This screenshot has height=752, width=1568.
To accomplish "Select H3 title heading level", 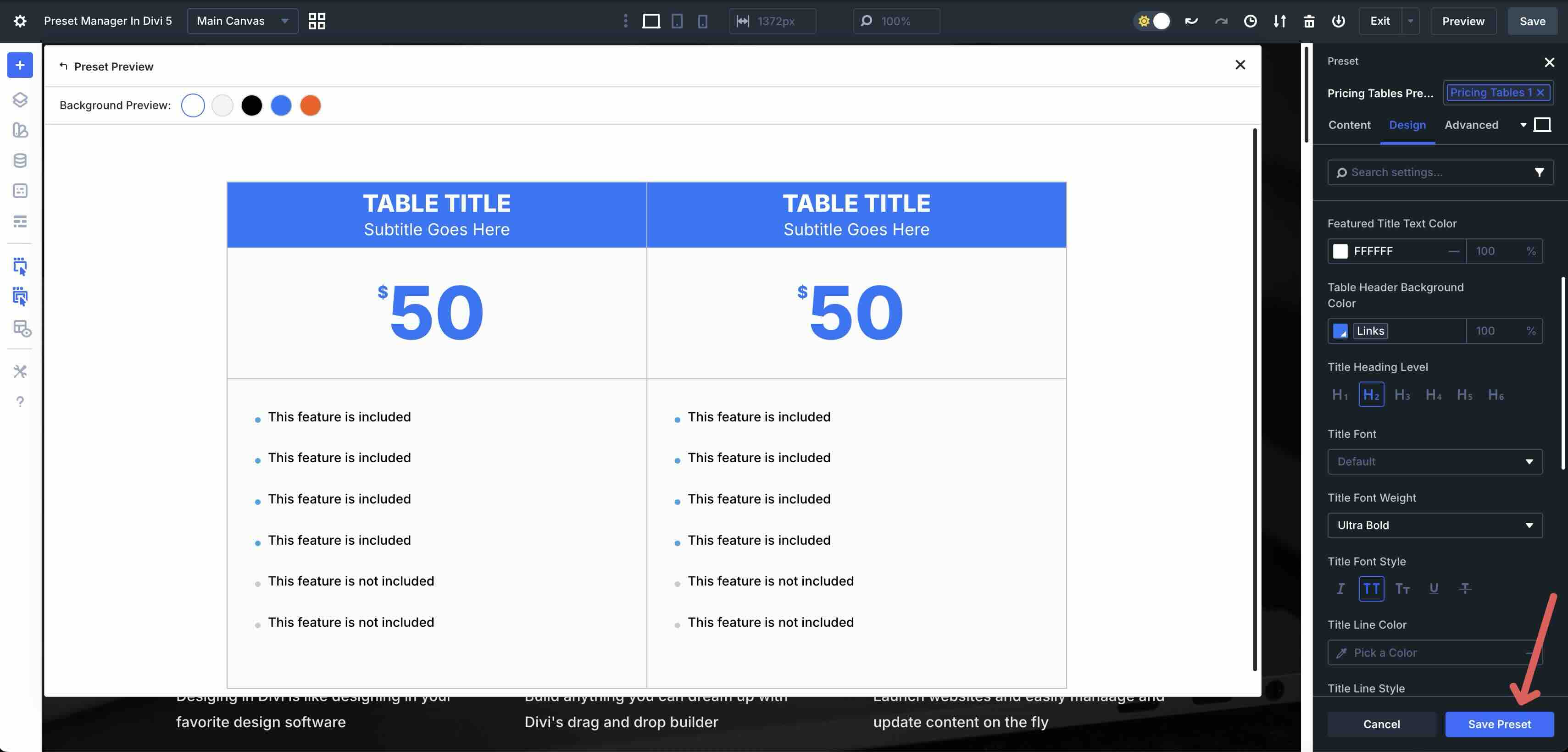I will click(1402, 395).
